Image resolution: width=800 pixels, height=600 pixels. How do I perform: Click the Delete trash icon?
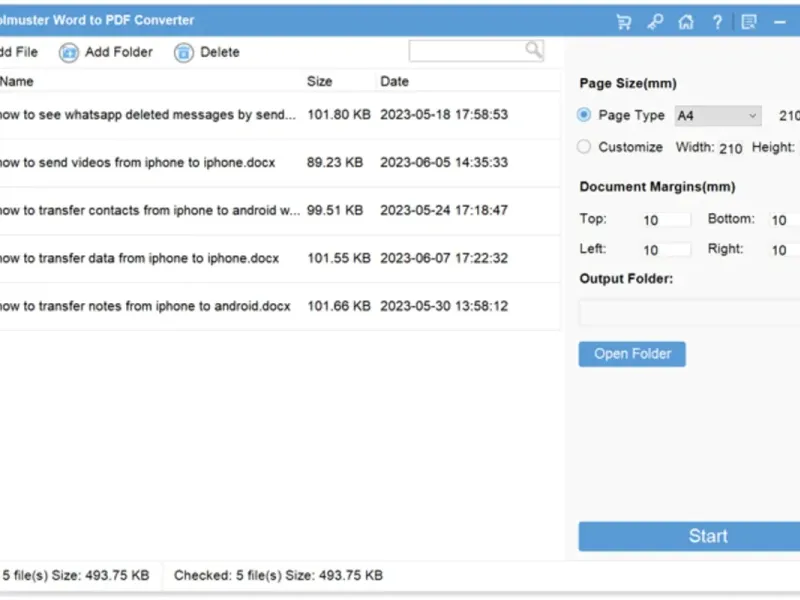(184, 52)
